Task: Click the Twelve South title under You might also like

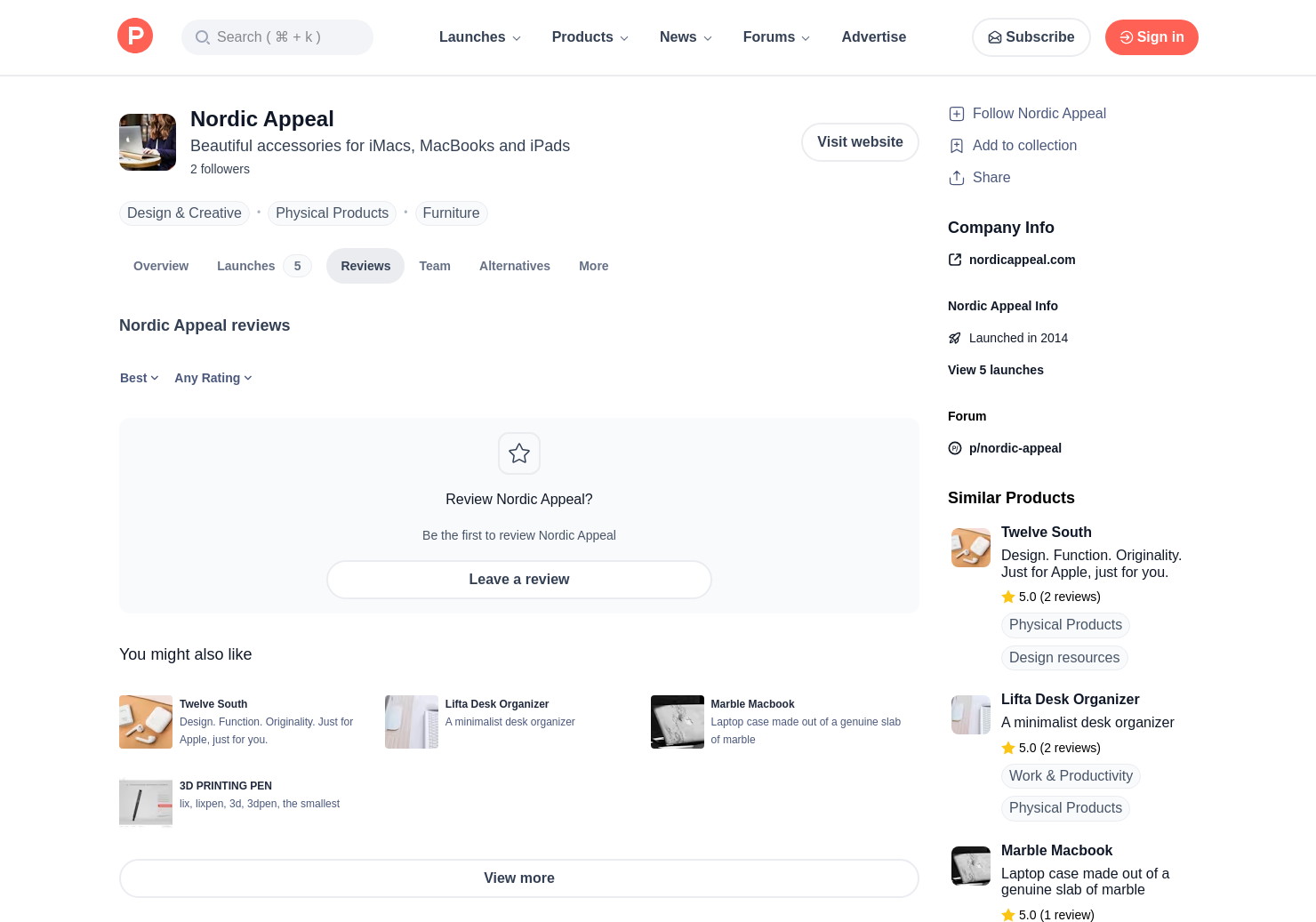Action: 213,704
